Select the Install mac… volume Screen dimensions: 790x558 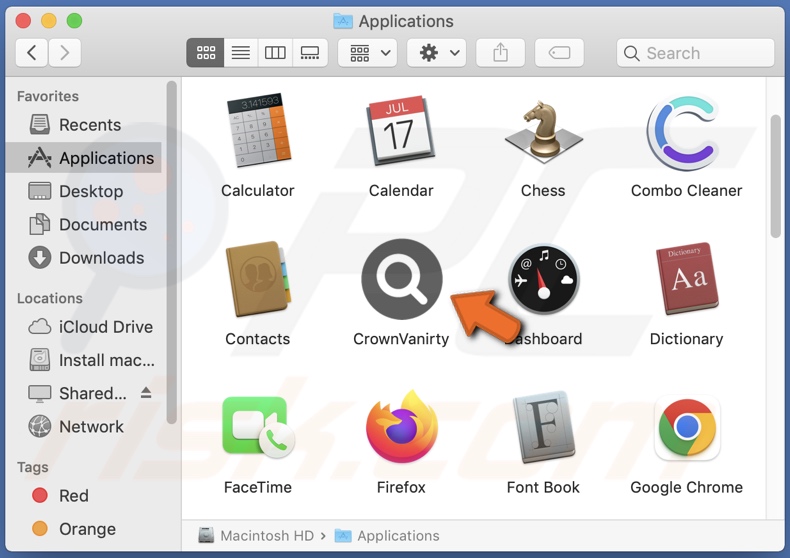point(83,360)
